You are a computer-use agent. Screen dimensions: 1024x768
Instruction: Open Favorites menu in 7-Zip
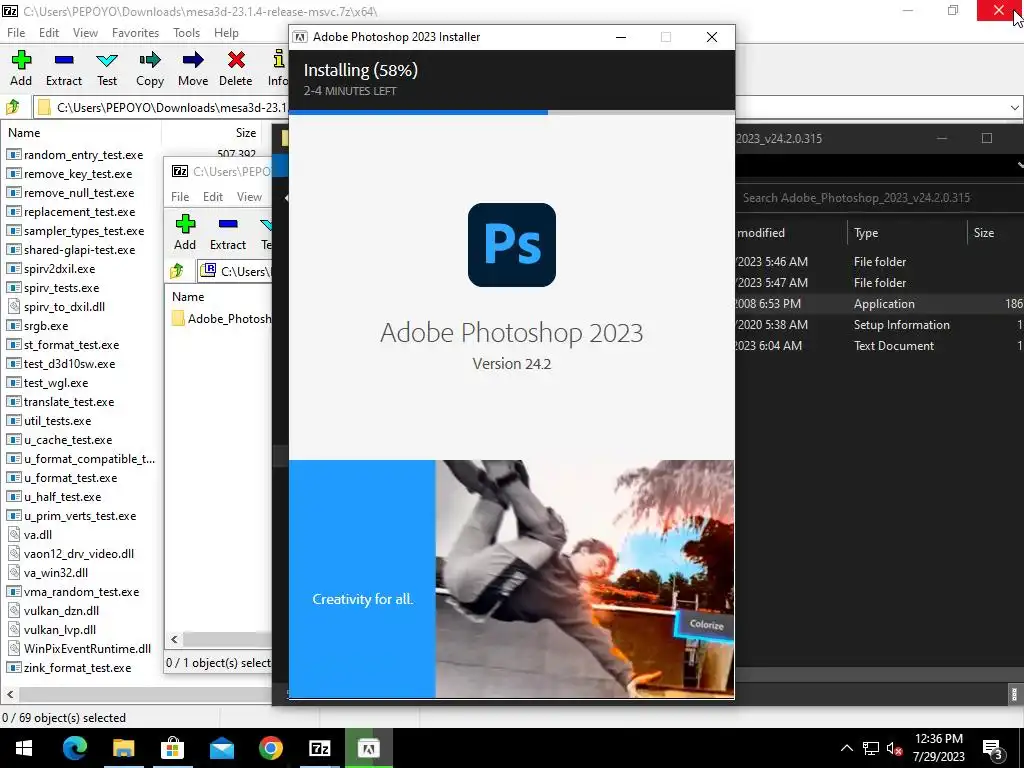coord(135,33)
